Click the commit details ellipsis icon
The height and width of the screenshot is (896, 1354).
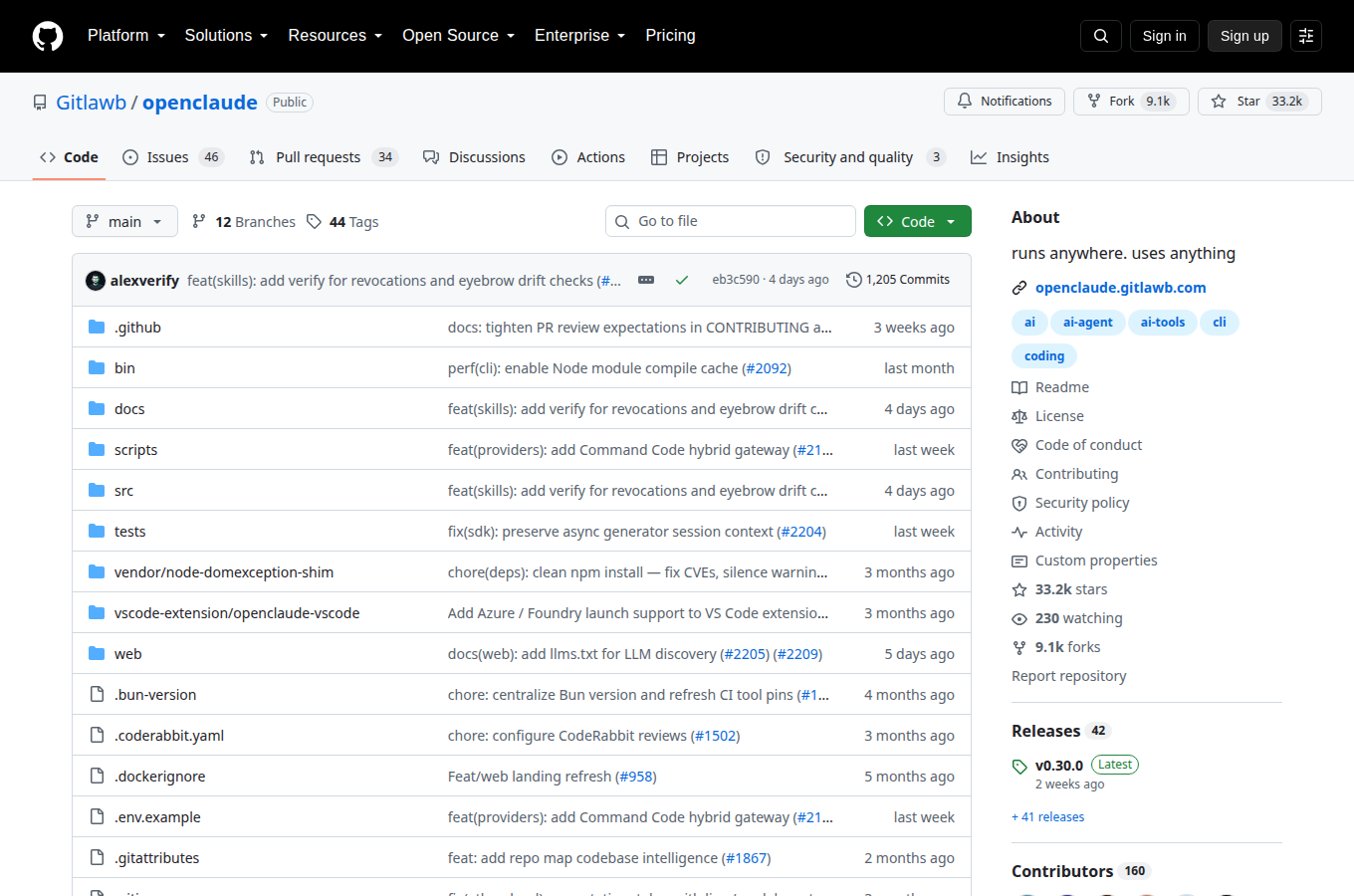pyautogui.click(x=646, y=280)
